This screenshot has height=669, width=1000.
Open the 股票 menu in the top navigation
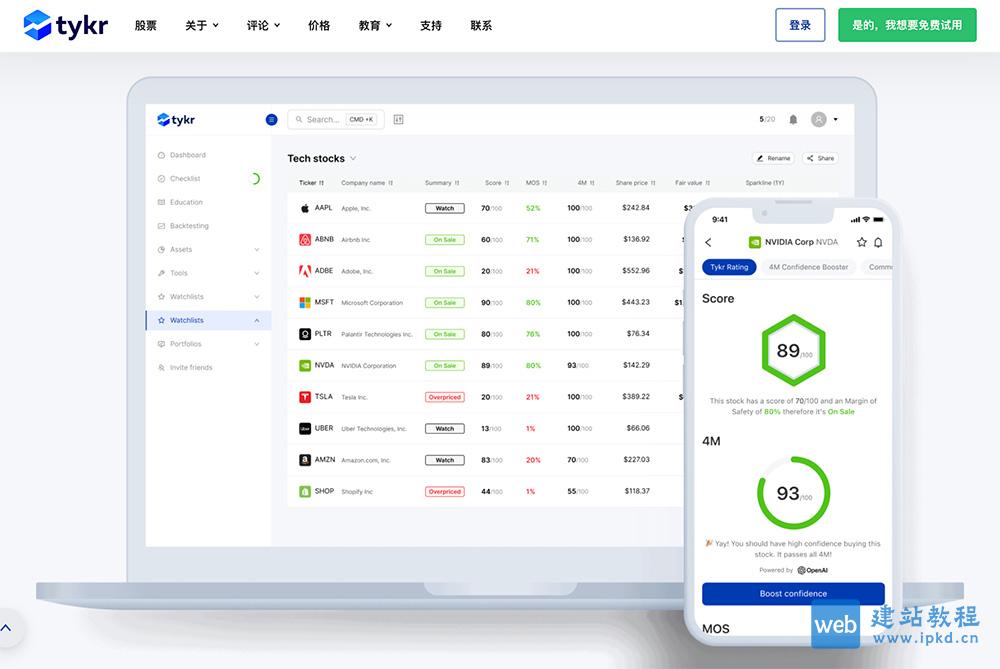click(146, 25)
